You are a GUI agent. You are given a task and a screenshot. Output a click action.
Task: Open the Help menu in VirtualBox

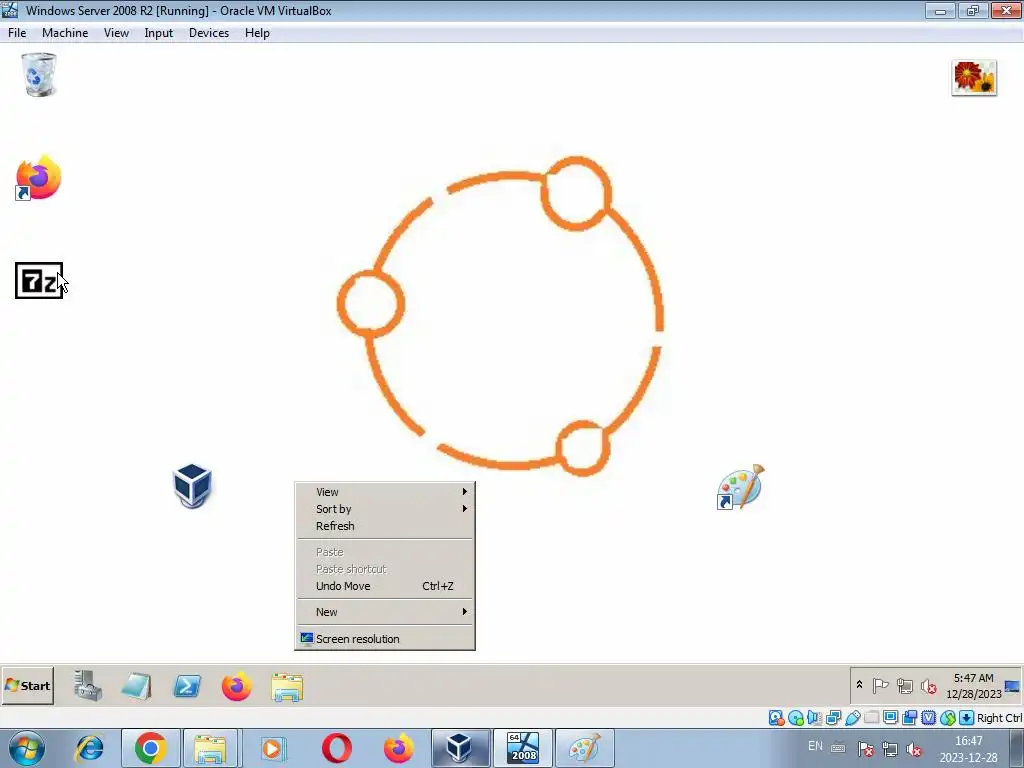click(x=257, y=33)
